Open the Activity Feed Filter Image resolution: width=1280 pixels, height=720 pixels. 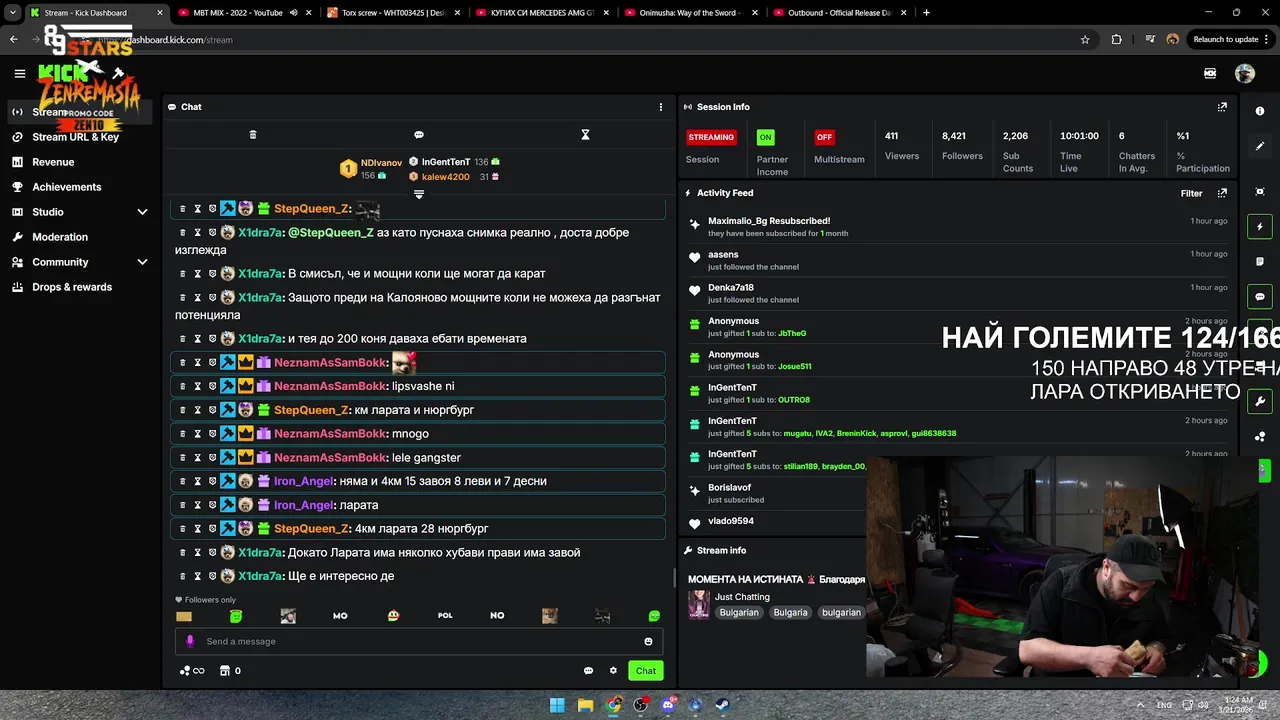point(1191,193)
